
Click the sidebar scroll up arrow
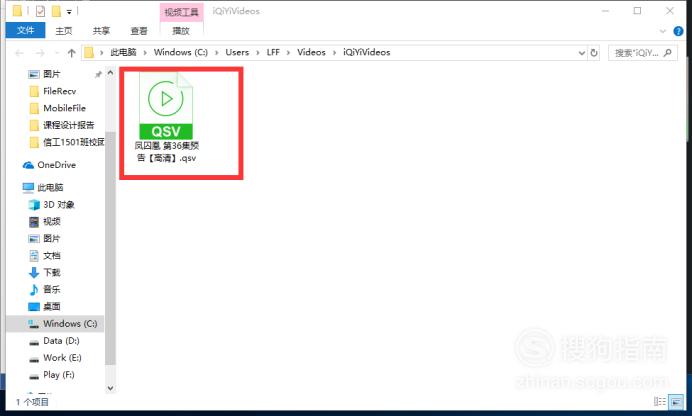[110, 72]
